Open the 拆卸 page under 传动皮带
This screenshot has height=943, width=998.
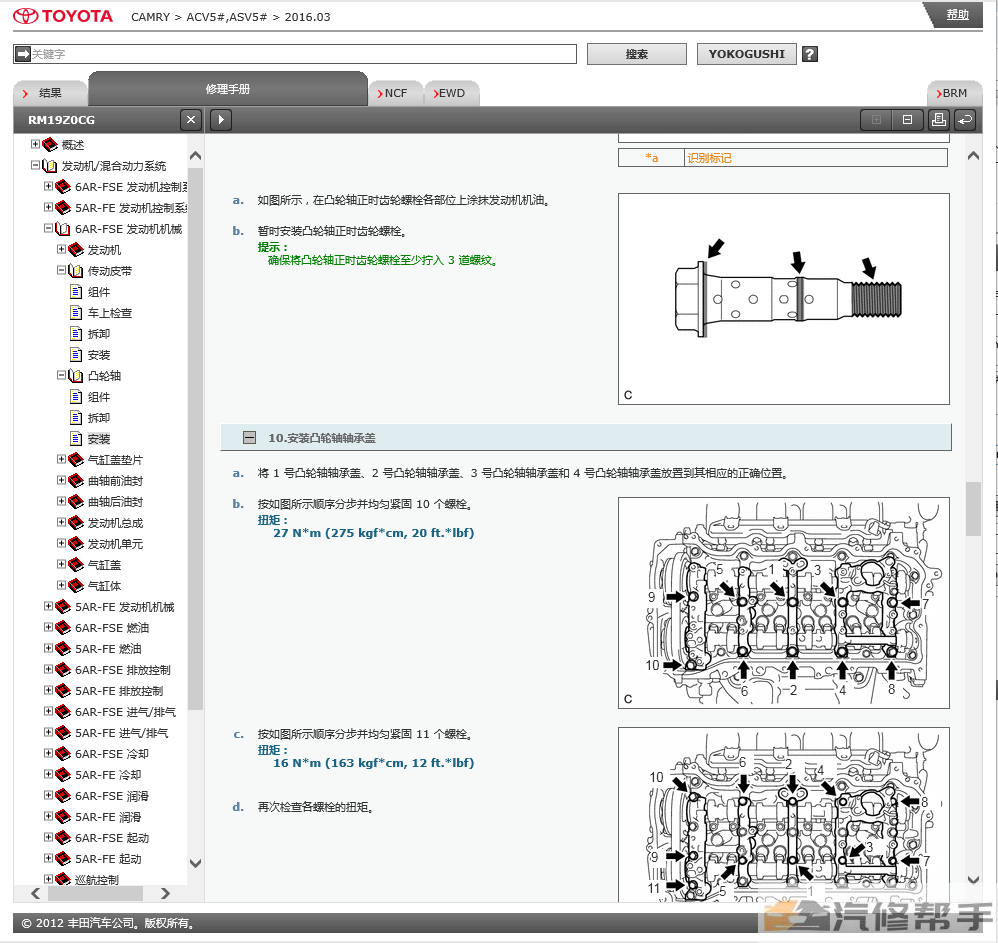click(99, 334)
